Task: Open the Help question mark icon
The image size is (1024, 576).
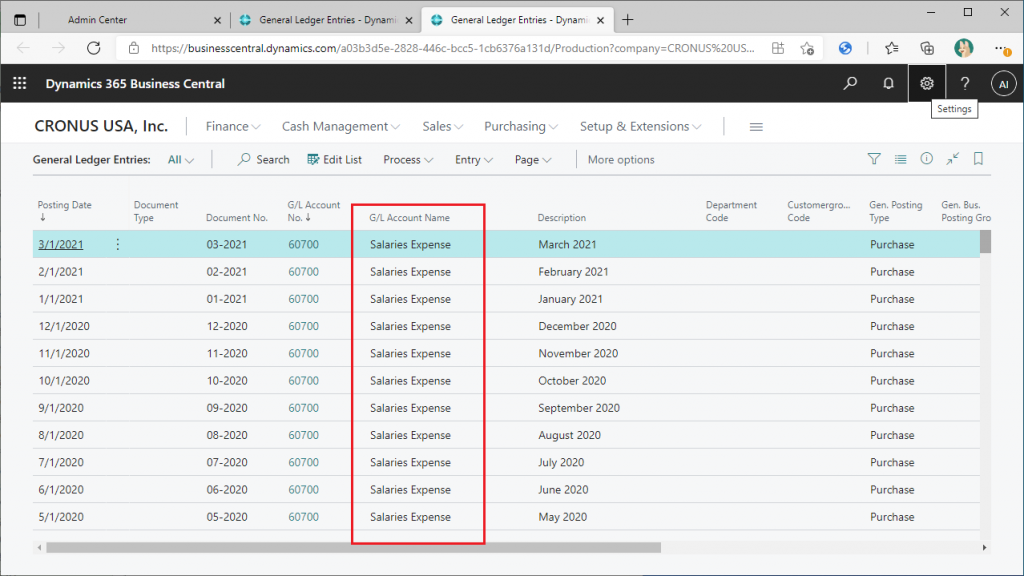Action: click(x=965, y=84)
